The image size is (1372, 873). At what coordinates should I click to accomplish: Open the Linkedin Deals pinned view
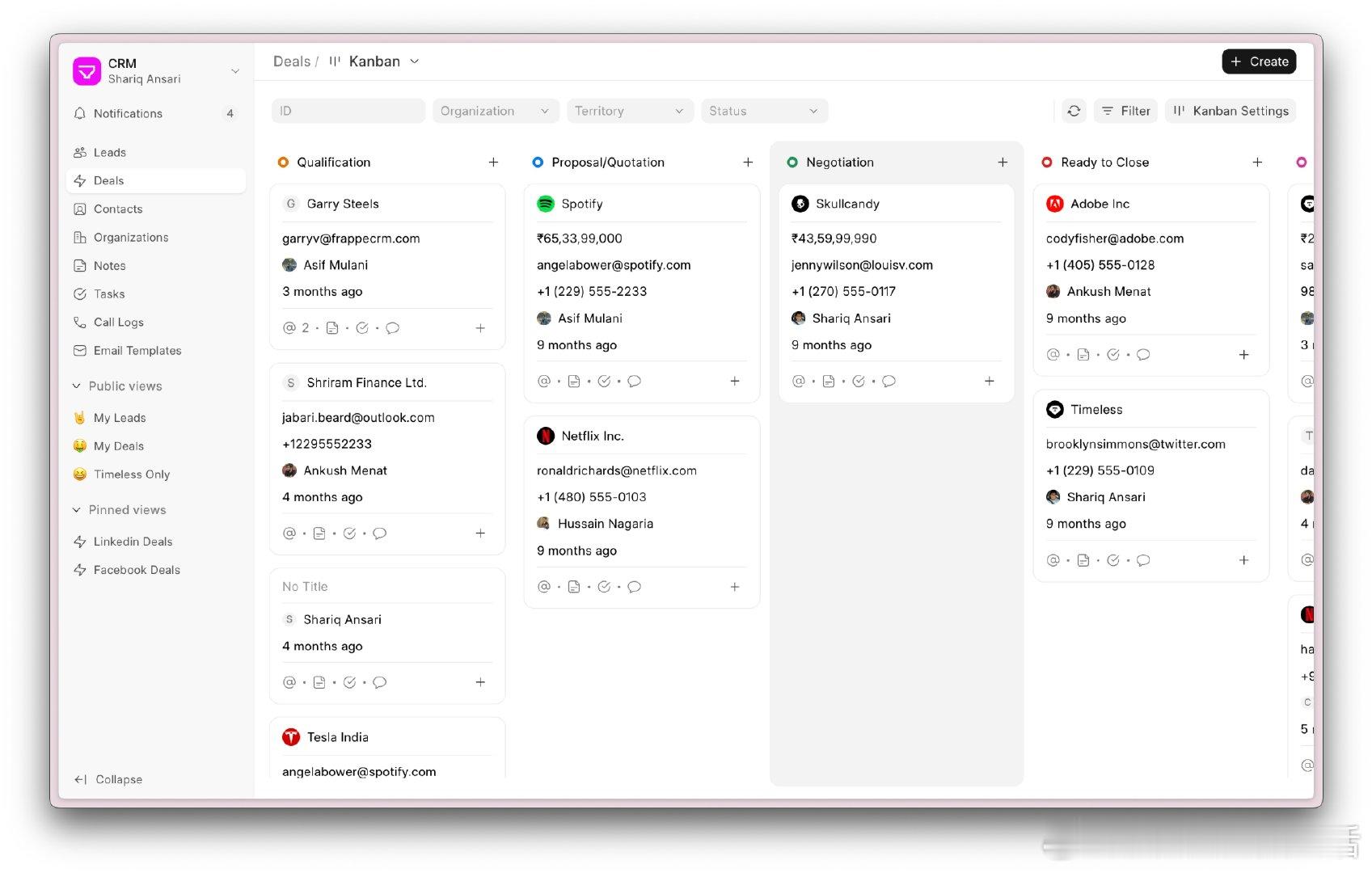coord(155,541)
